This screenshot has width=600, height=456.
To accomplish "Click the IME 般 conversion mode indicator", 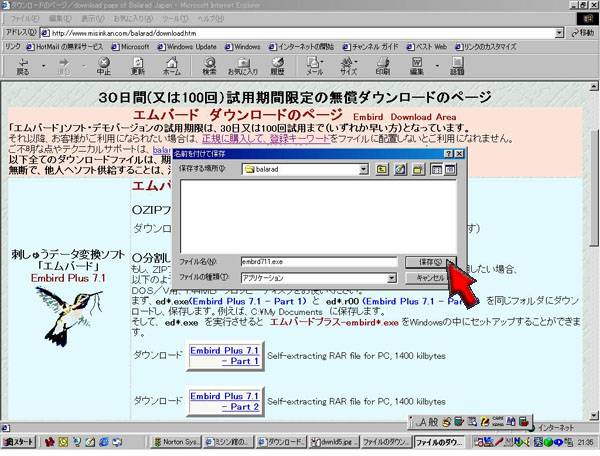I will tap(433, 422).
